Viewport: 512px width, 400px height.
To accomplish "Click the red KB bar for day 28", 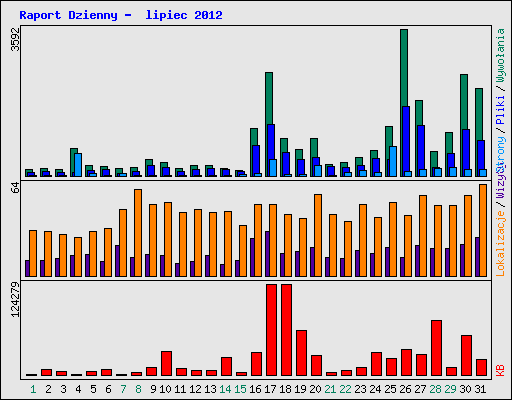I will 436,348.
